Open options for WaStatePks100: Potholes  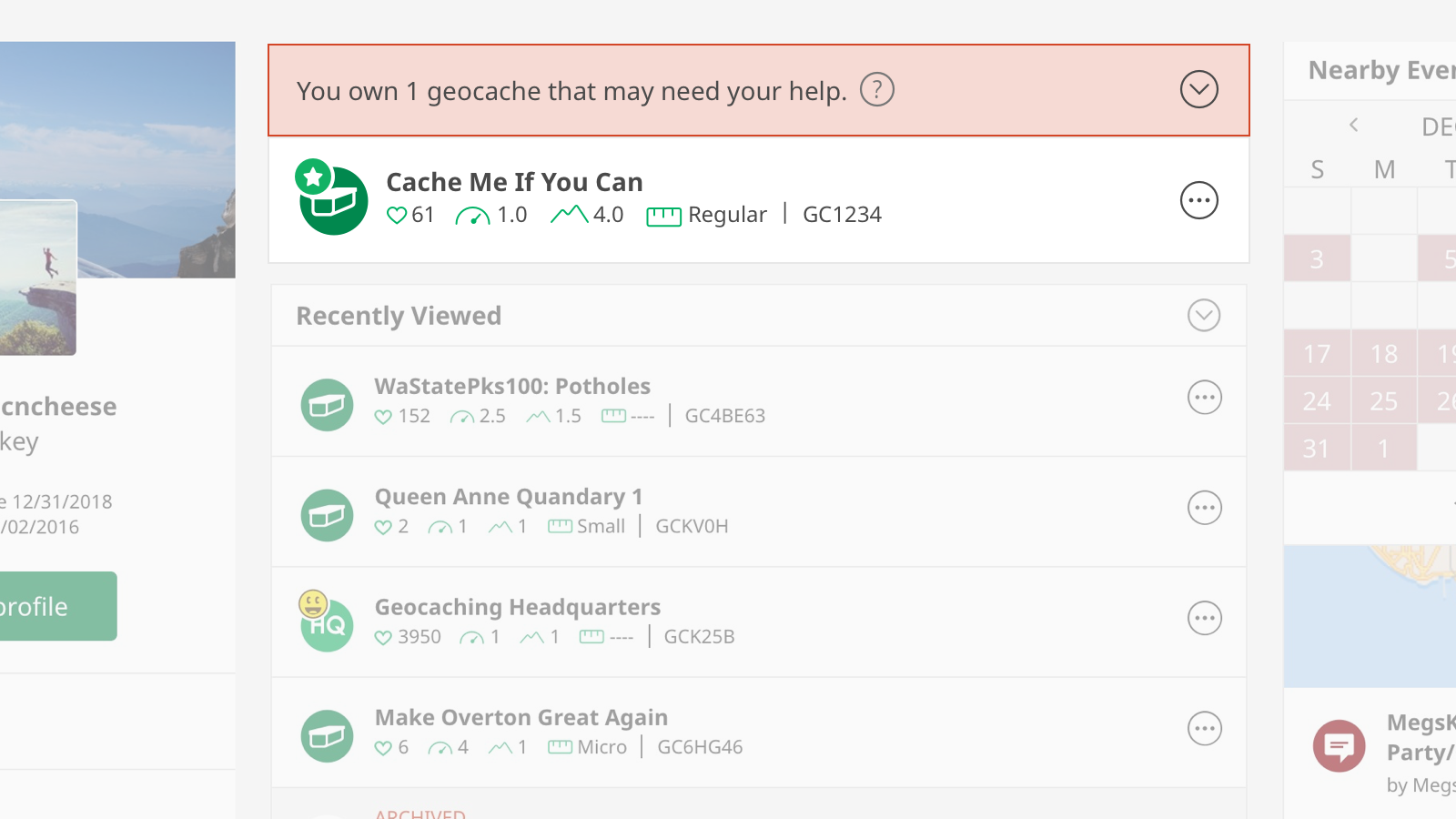click(1204, 398)
